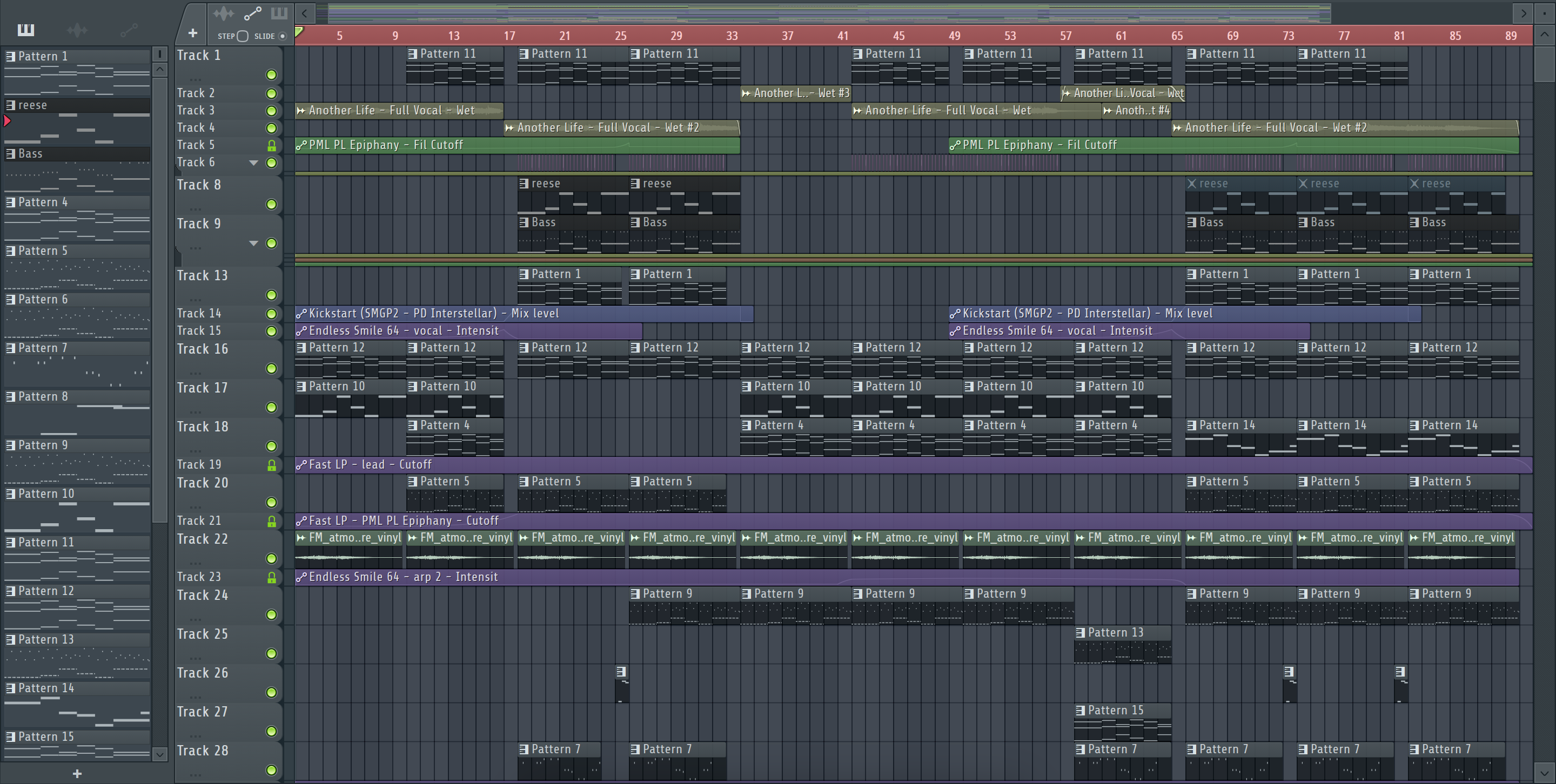
Task: Show pattern clips in picker panel
Action: 26,30
